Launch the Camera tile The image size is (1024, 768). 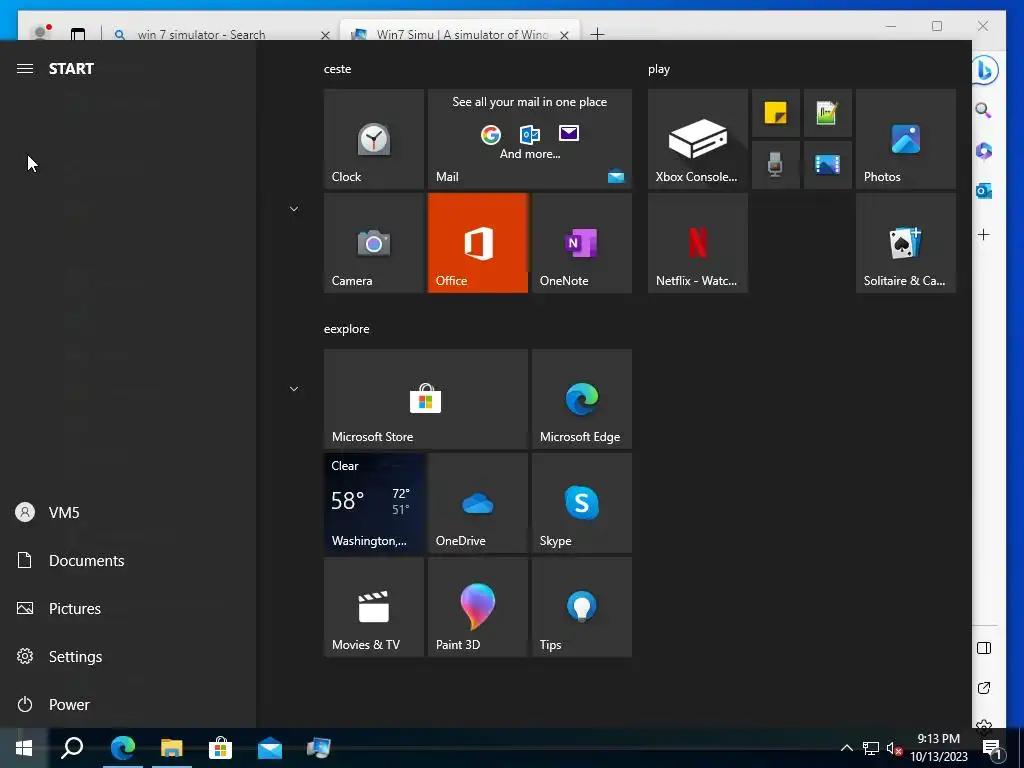374,243
